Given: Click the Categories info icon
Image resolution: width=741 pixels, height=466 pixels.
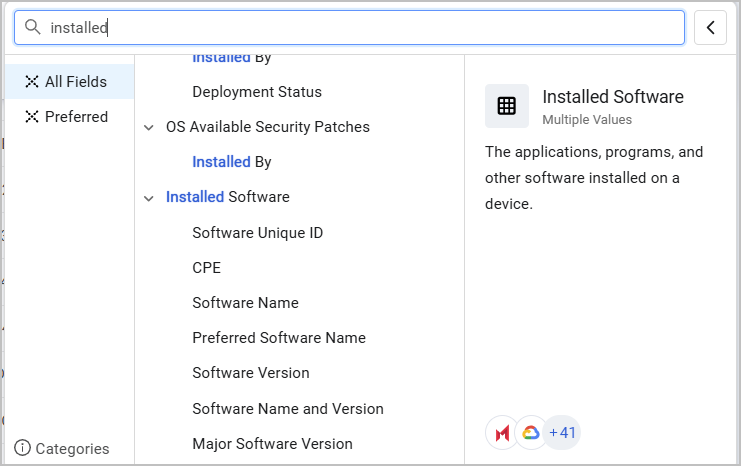Looking at the screenshot, I should [x=22, y=448].
